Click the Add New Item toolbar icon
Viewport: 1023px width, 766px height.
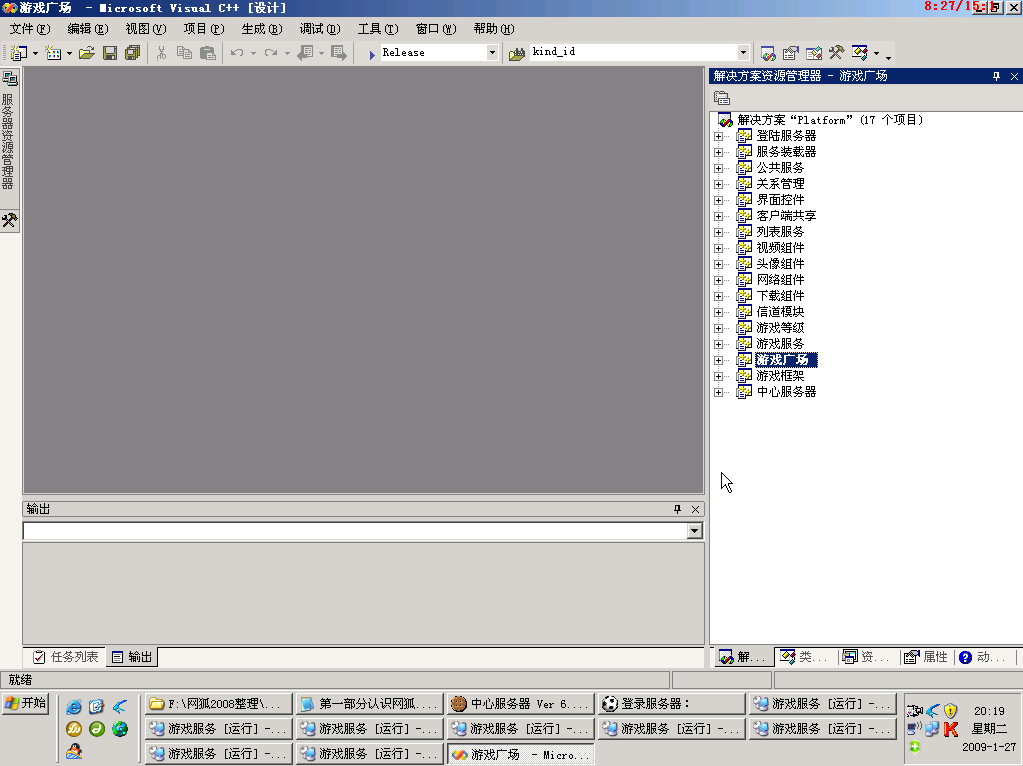click(53, 53)
